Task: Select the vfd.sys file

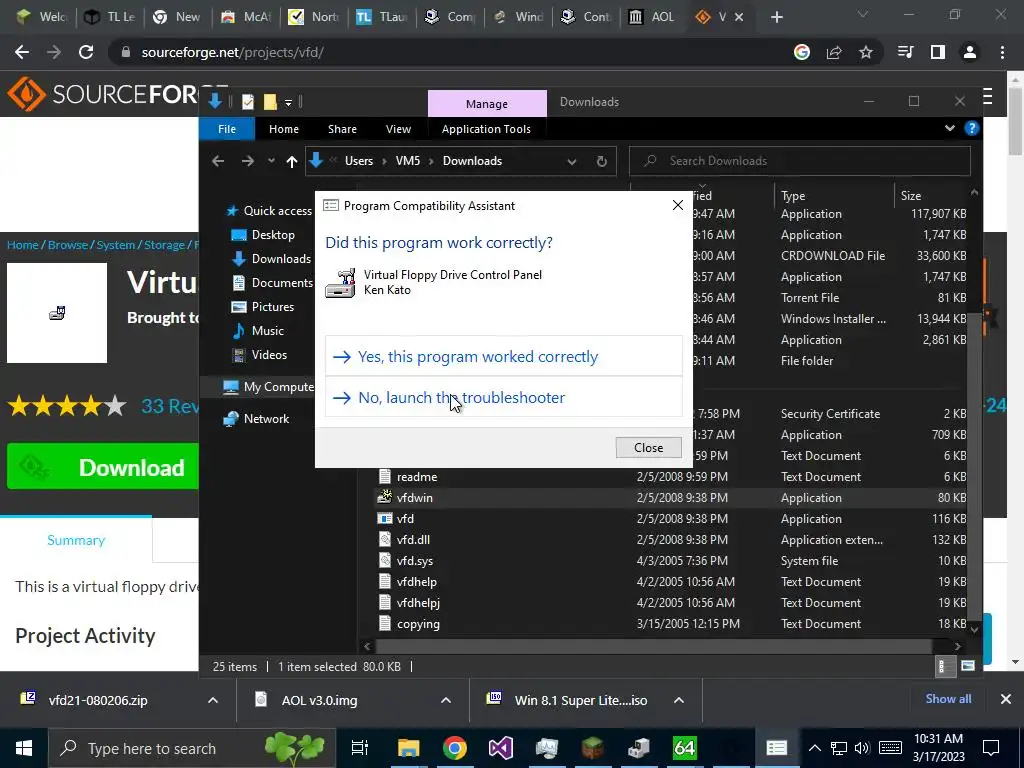Action: [x=415, y=560]
